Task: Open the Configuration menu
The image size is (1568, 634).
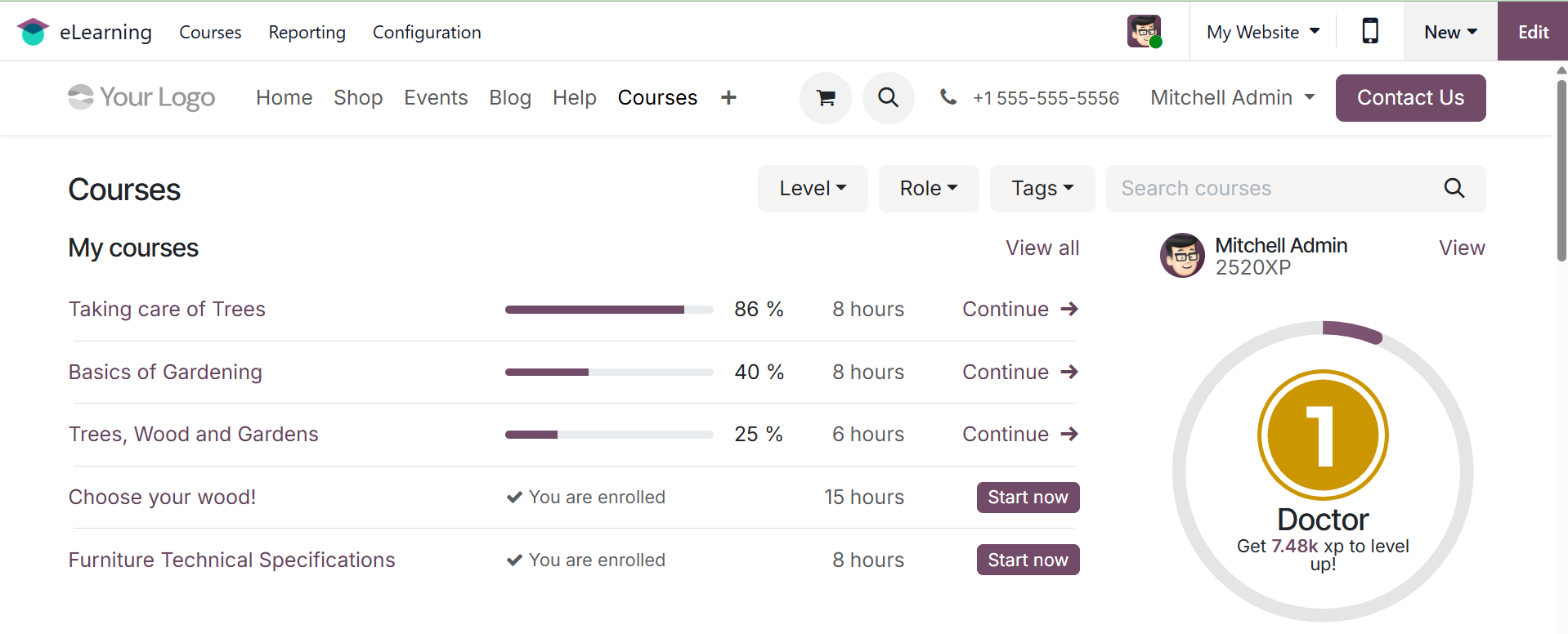Action: pos(427,32)
